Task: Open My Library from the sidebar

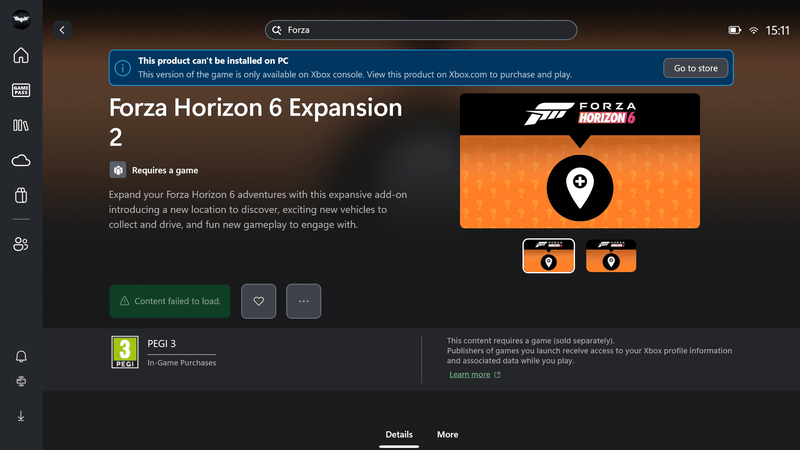Action: (x=21, y=126)
